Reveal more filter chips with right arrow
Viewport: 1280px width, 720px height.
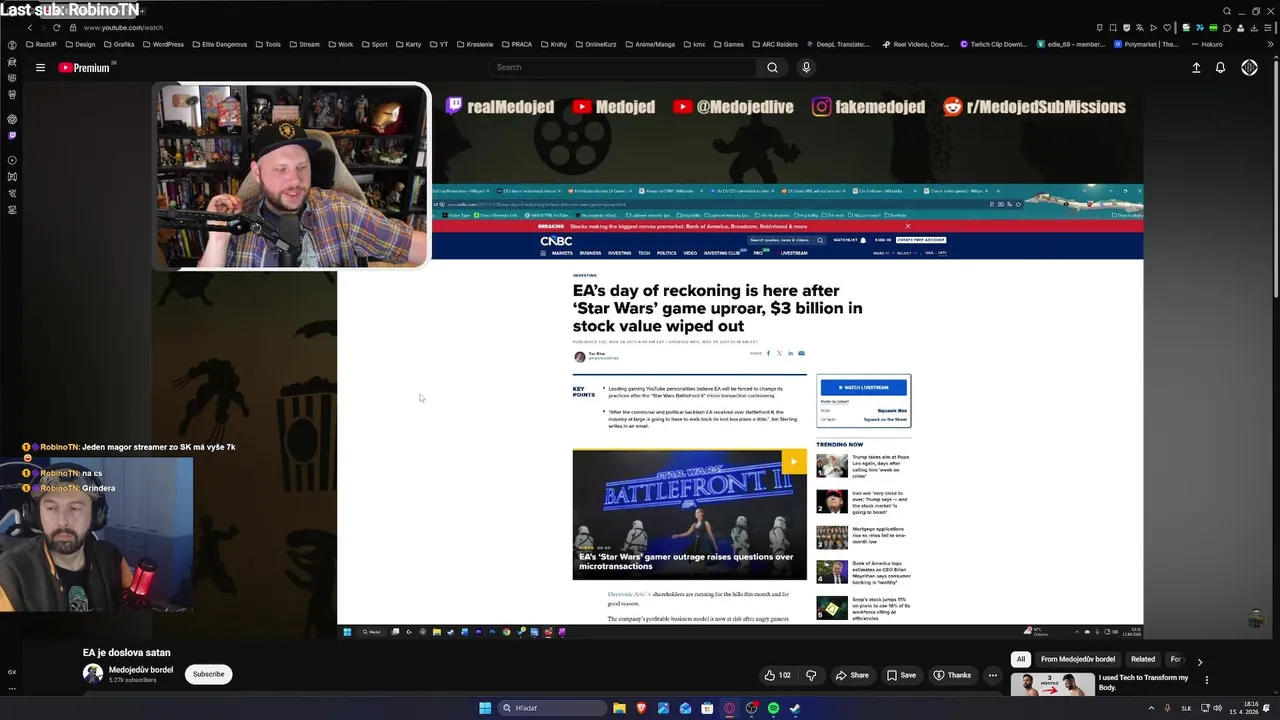pyautogui.click(x=1200, y=661)
